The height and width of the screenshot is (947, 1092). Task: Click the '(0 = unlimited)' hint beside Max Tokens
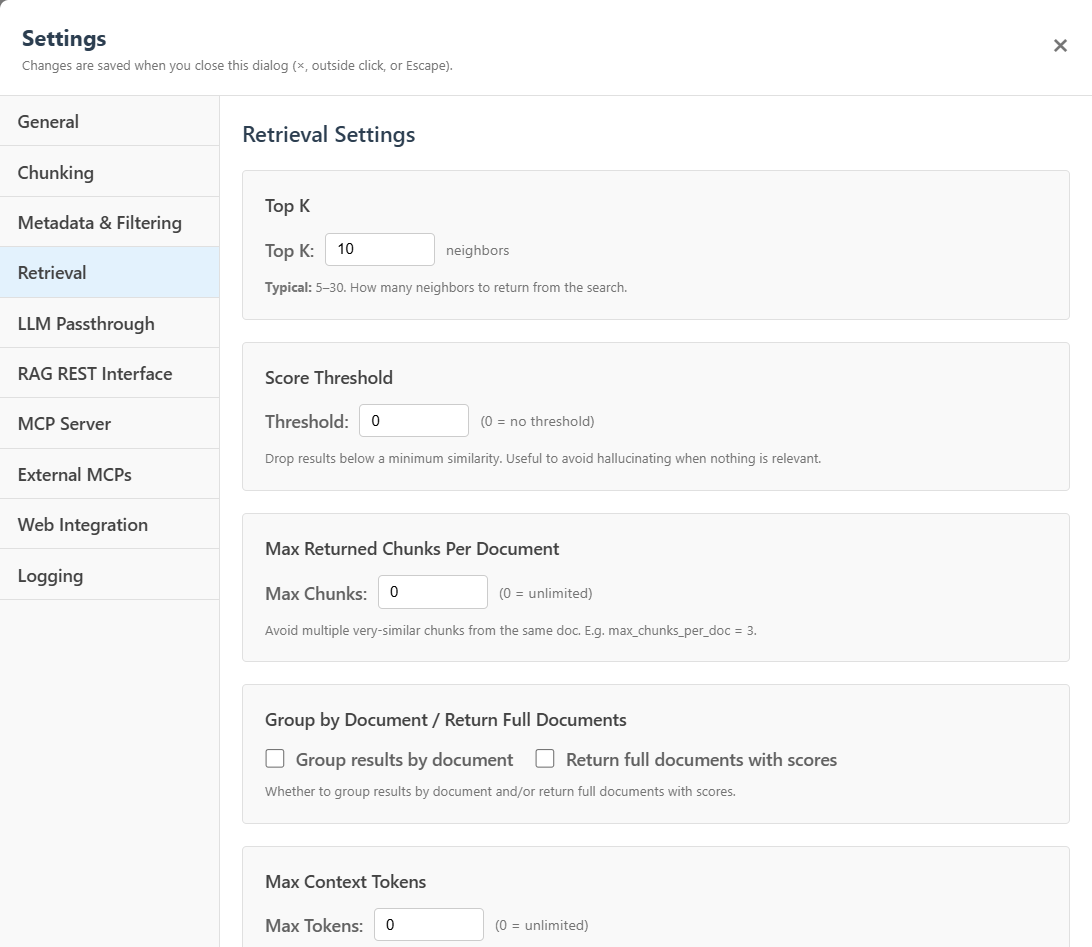coord(541,925)
